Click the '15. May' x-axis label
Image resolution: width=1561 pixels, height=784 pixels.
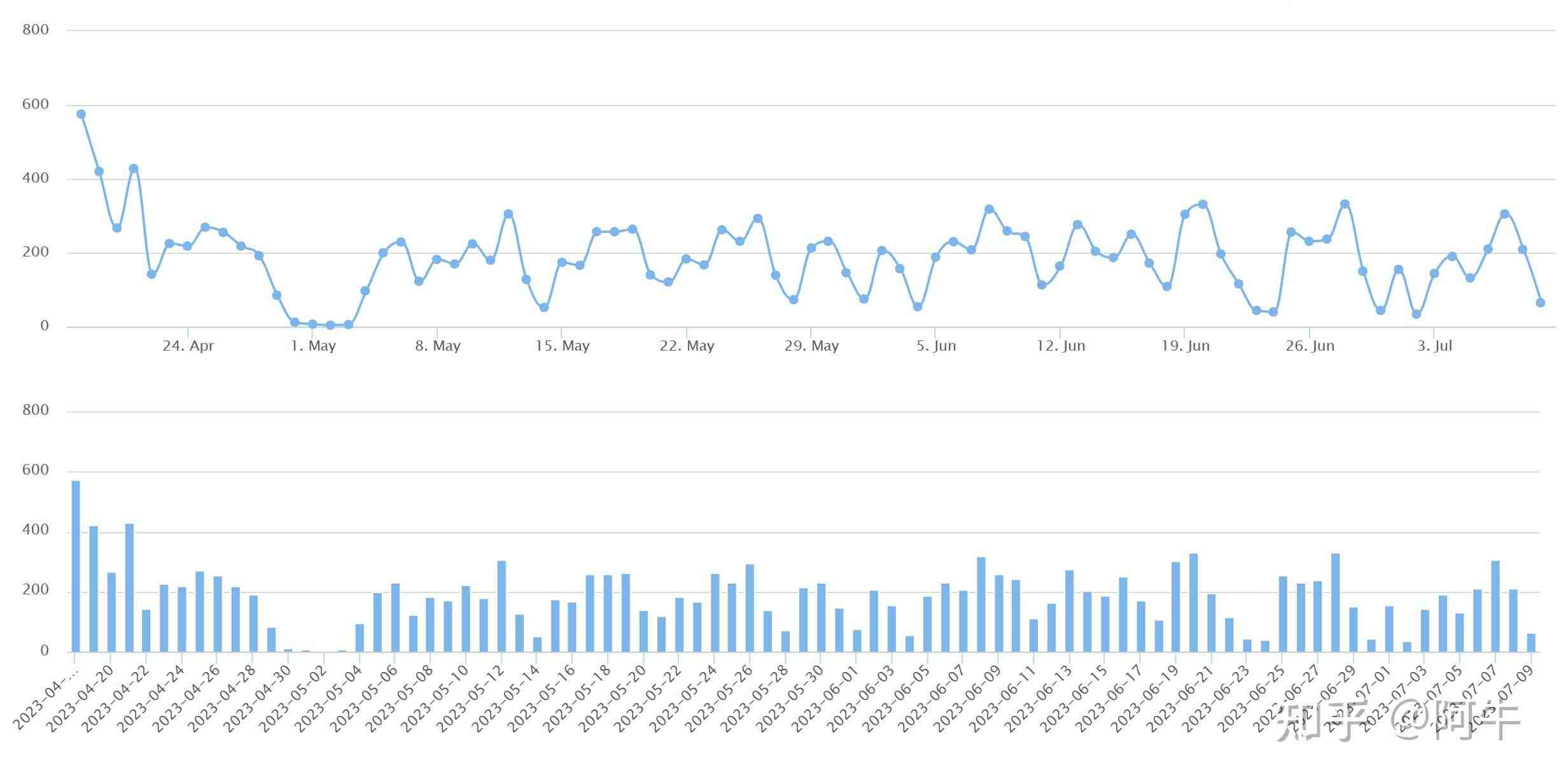562,346
